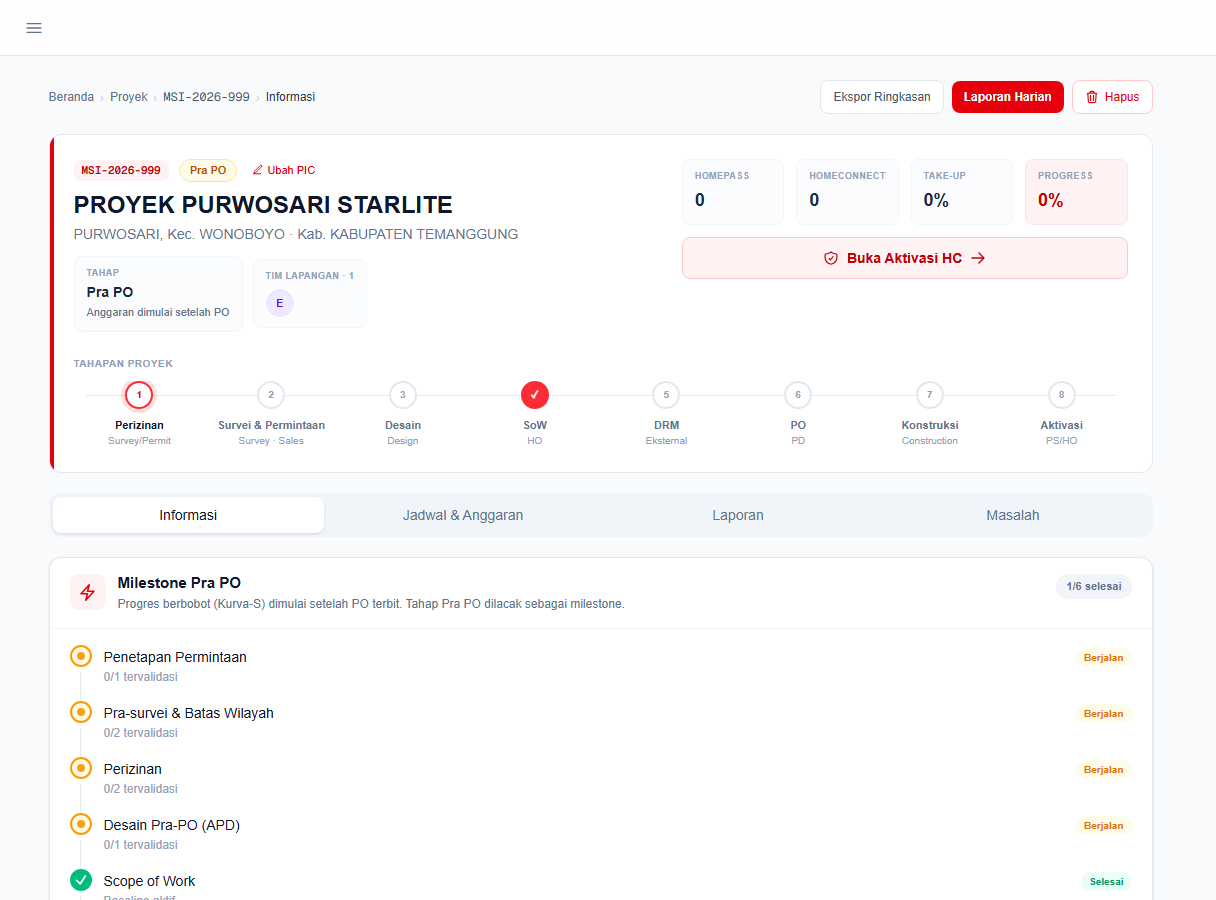Click the pencil icon beside Ubah PIC

[x=257, y=170]
